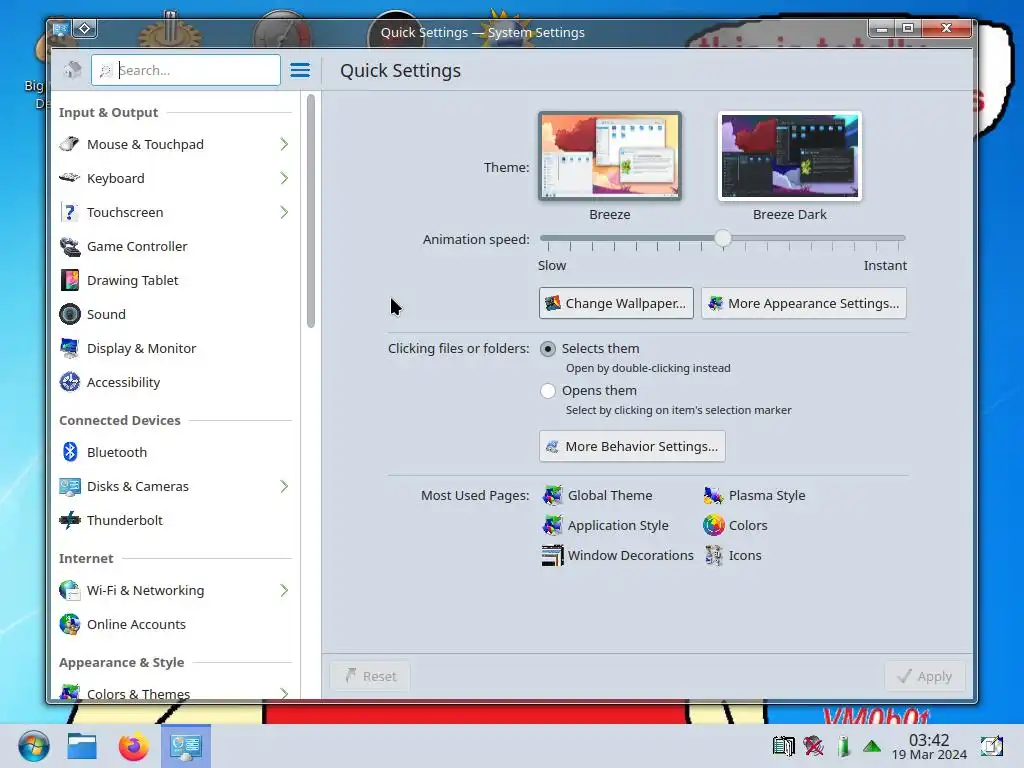Click More Appearance Settings button
Viewport: 1024px width, 768px height.
[x=804, y=303]
